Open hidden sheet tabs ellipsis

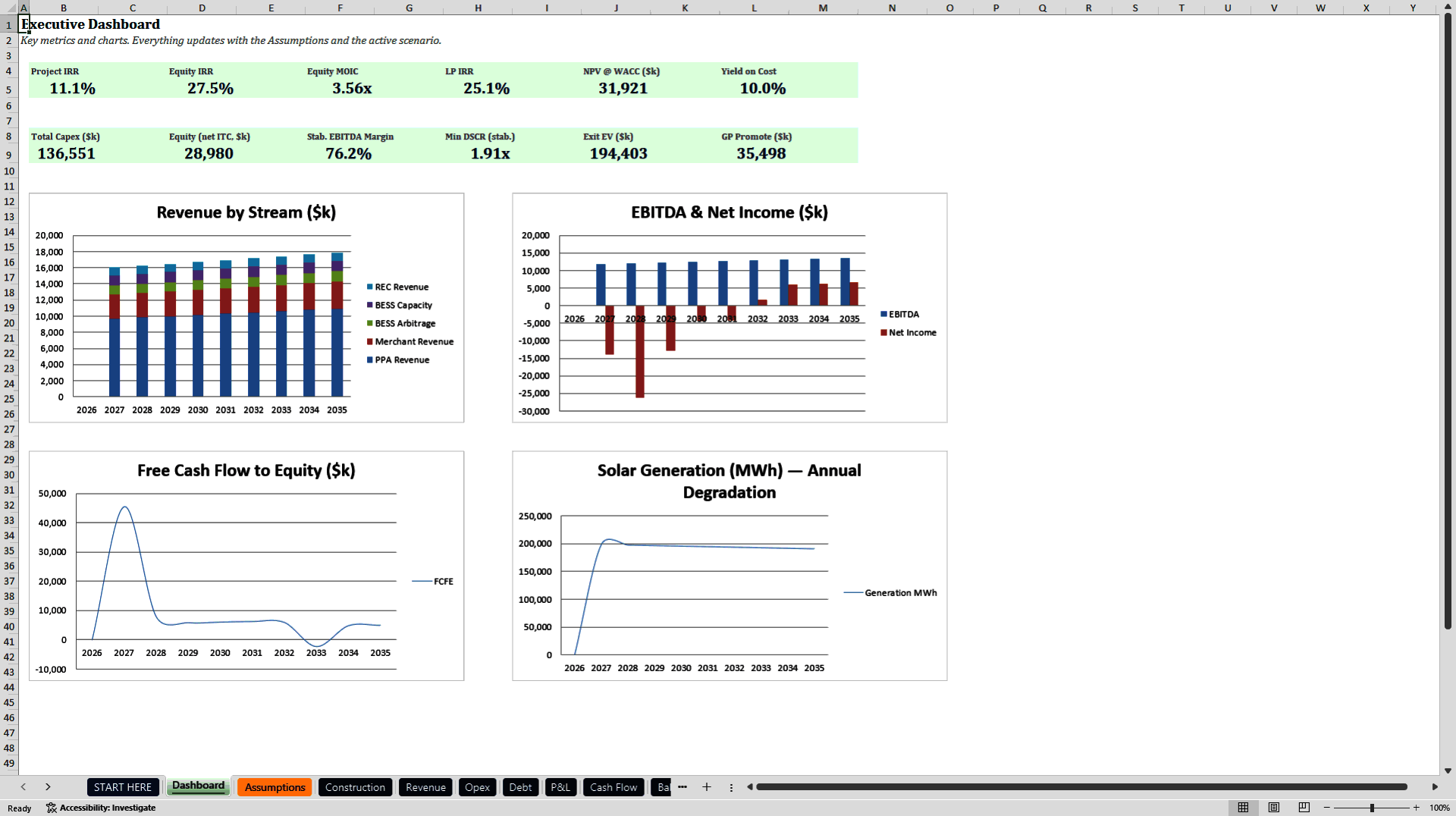[x=682, y=787]
